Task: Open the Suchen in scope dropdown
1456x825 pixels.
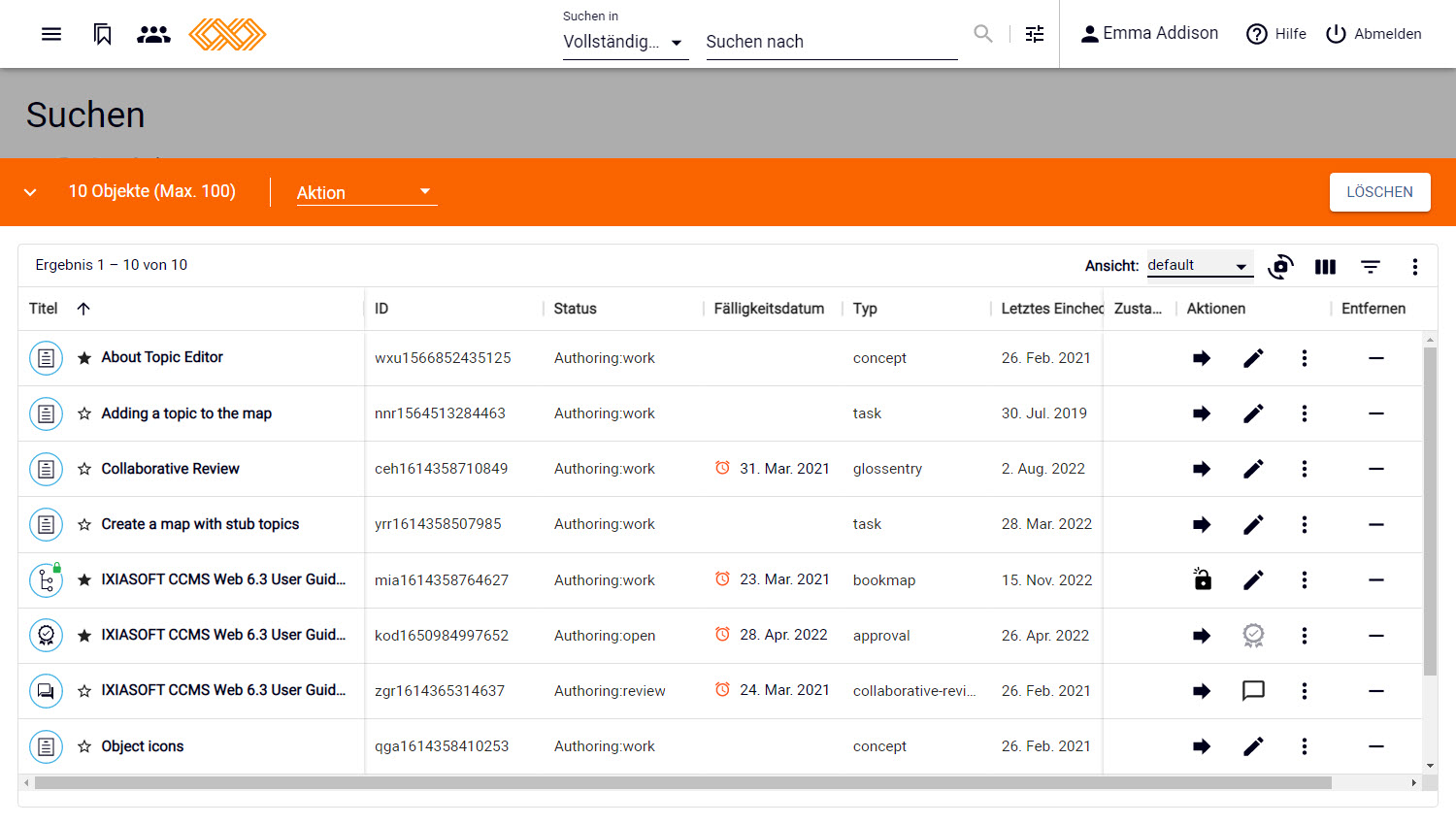Action: tap(625, 42)
